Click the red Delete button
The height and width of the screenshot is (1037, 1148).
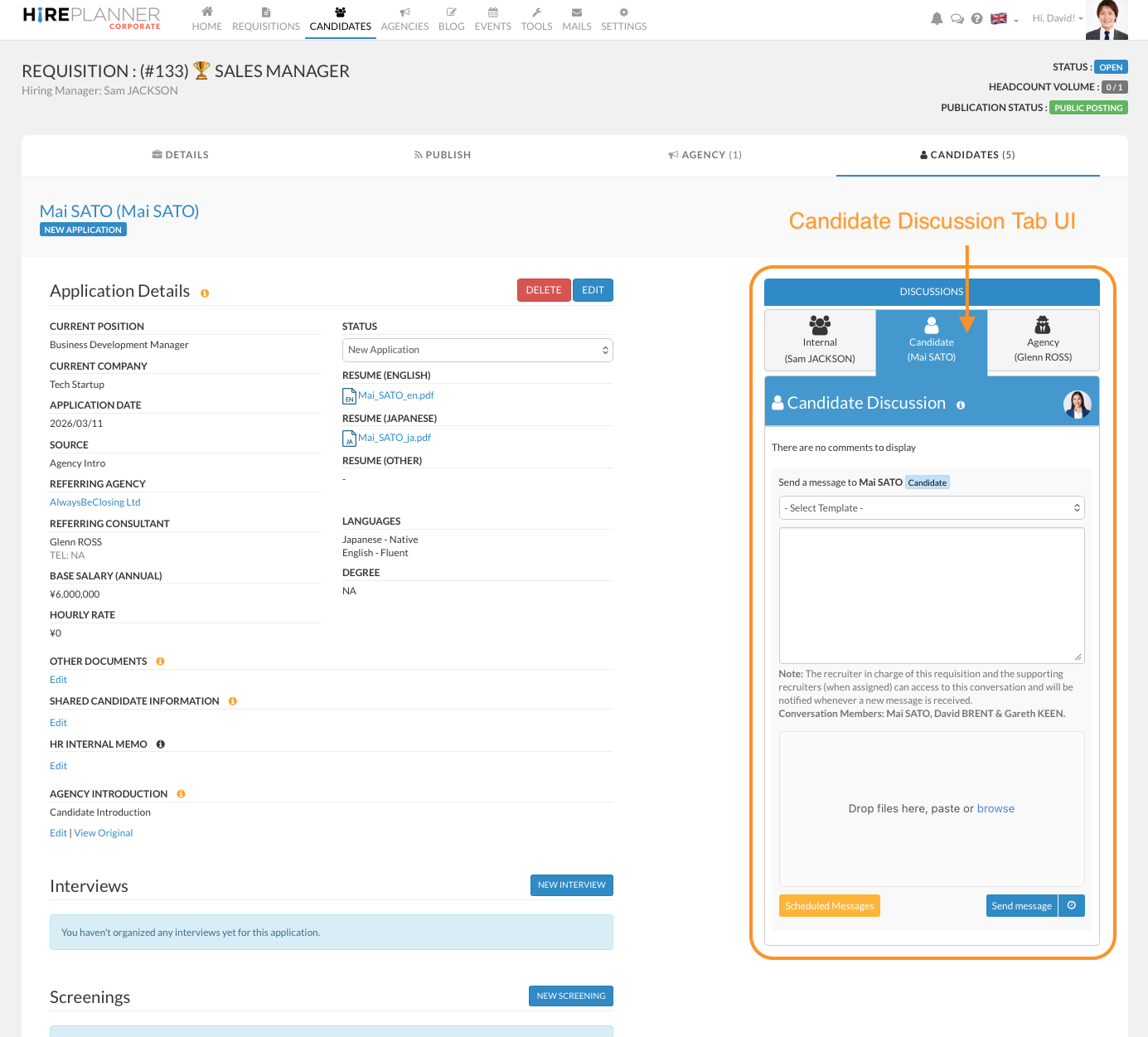tap(544, 290)
